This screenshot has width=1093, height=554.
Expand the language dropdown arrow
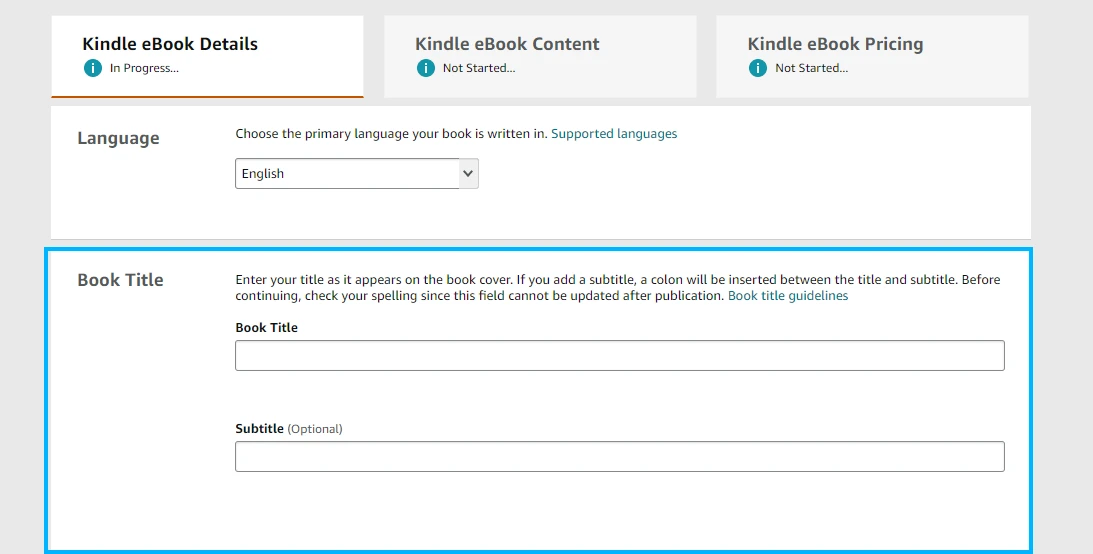click(x=467, y=173)
